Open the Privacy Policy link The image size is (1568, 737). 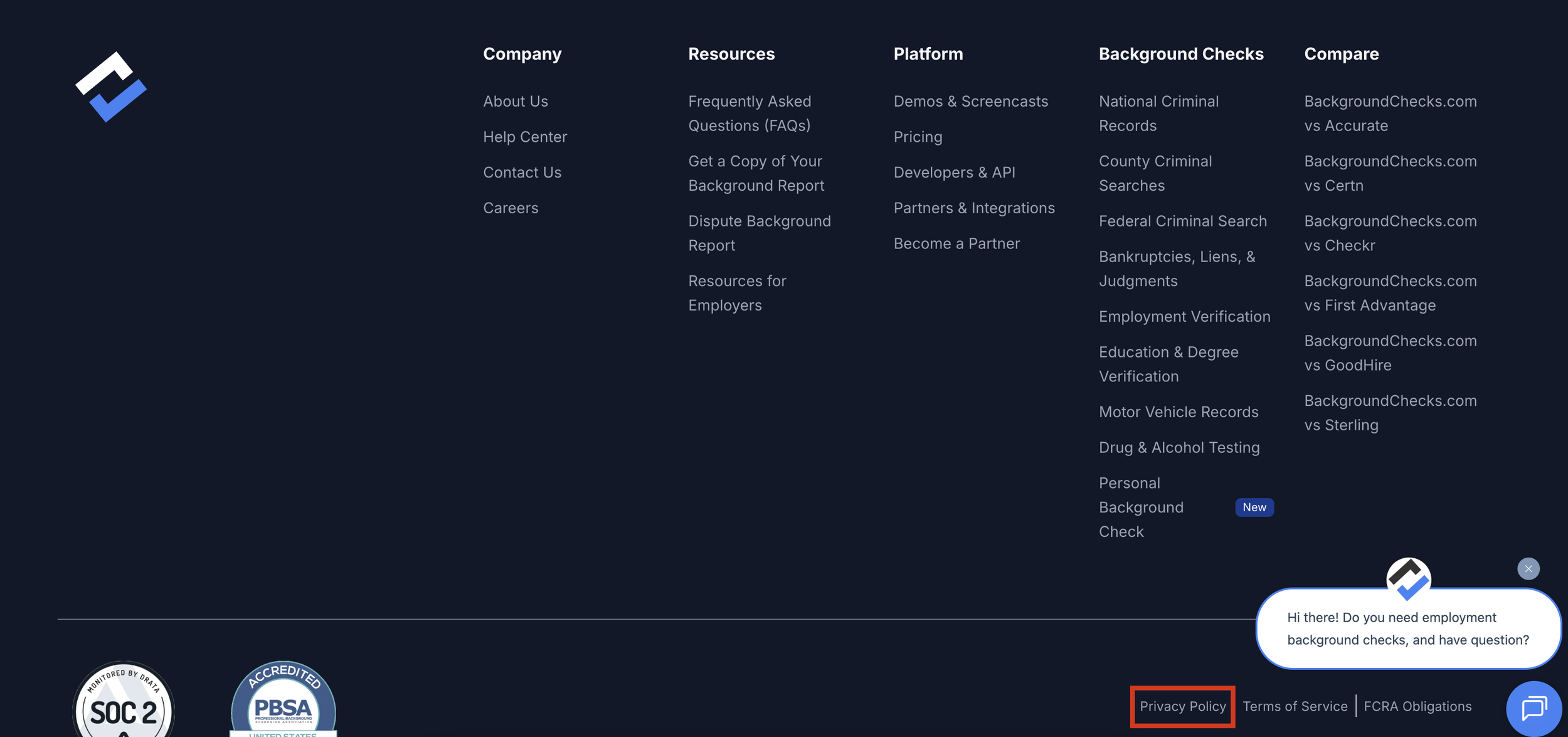1182,706
